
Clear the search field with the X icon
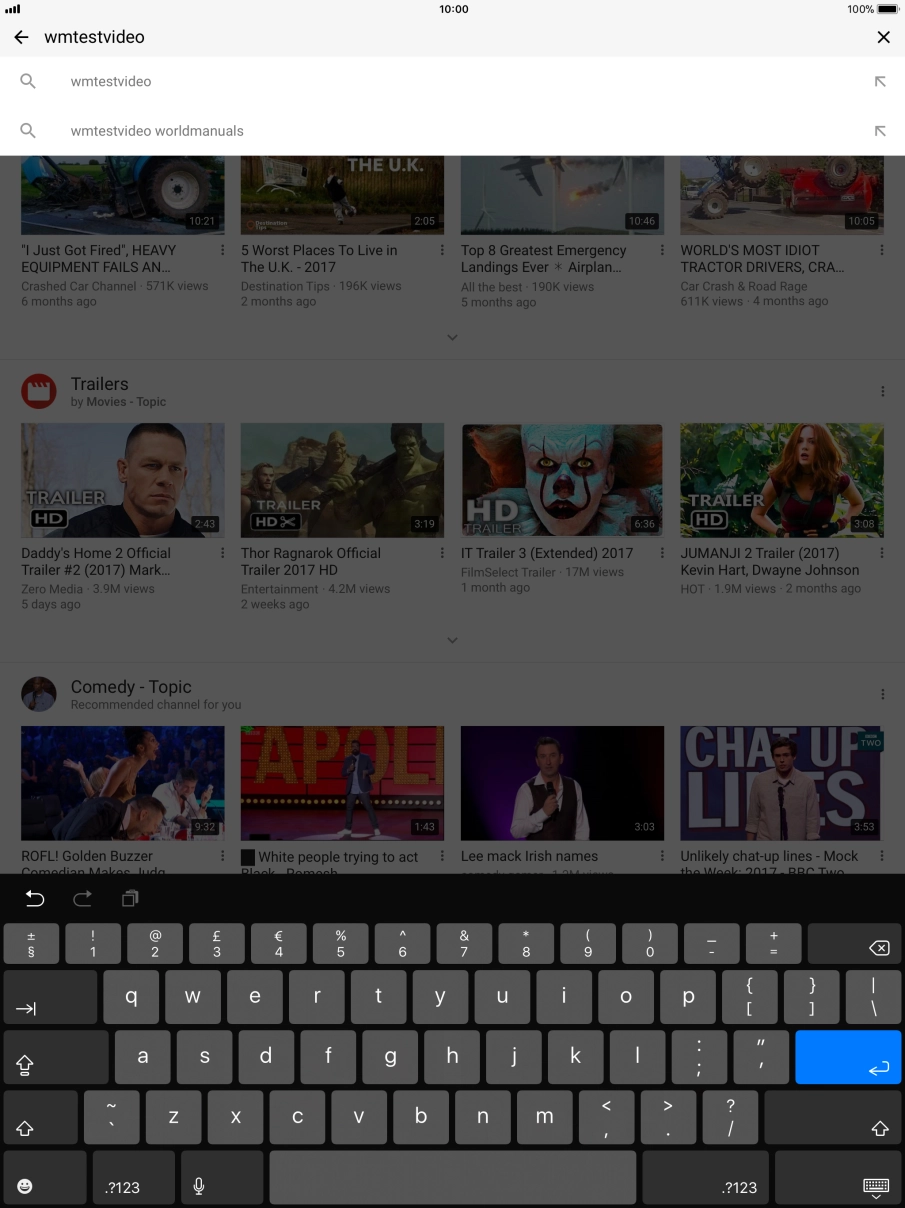pos(883,37)
